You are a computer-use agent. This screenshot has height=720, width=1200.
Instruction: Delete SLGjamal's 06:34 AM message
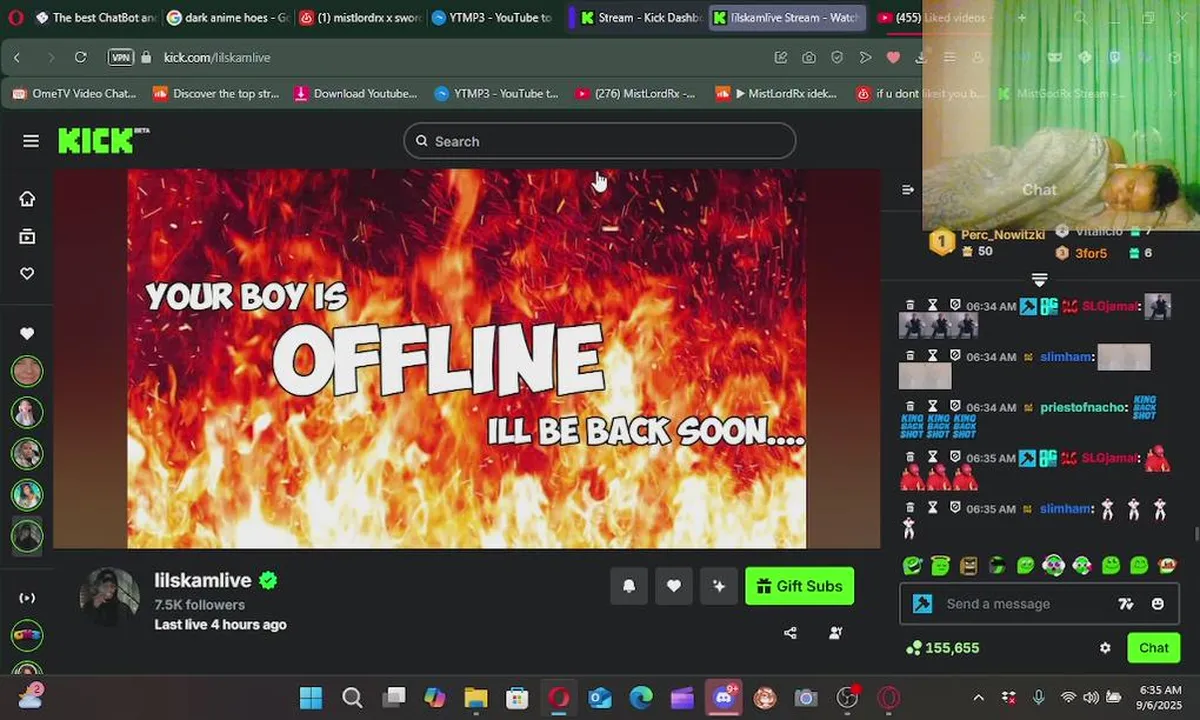tap(910, 304)
